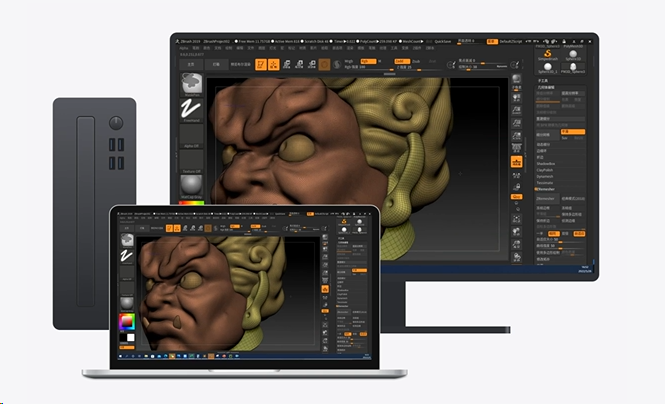The image size is (665, 404).
Task: Expand 动态细分 section in monitor panel
Action: 543,145
